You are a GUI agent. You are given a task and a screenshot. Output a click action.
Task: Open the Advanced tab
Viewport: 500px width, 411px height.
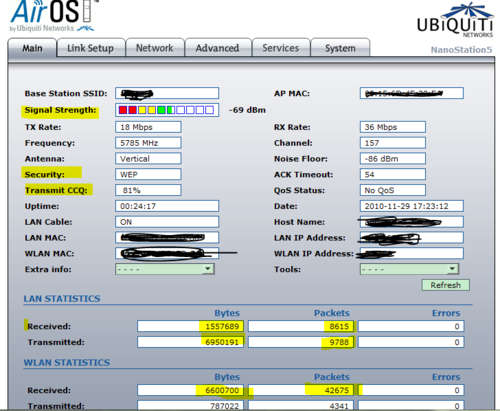pos(218,48)
